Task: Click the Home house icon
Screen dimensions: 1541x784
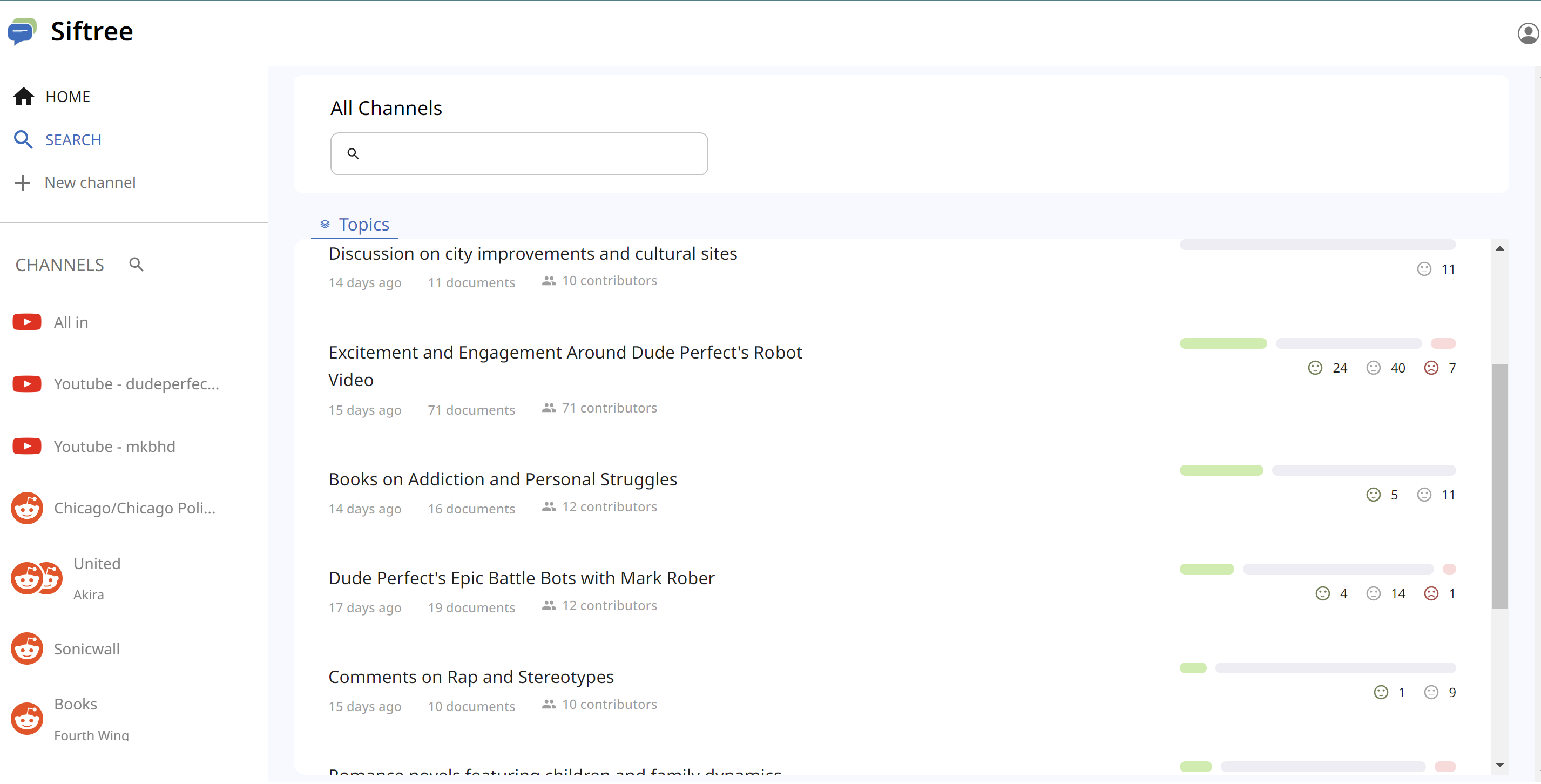Action: (24, 97)
